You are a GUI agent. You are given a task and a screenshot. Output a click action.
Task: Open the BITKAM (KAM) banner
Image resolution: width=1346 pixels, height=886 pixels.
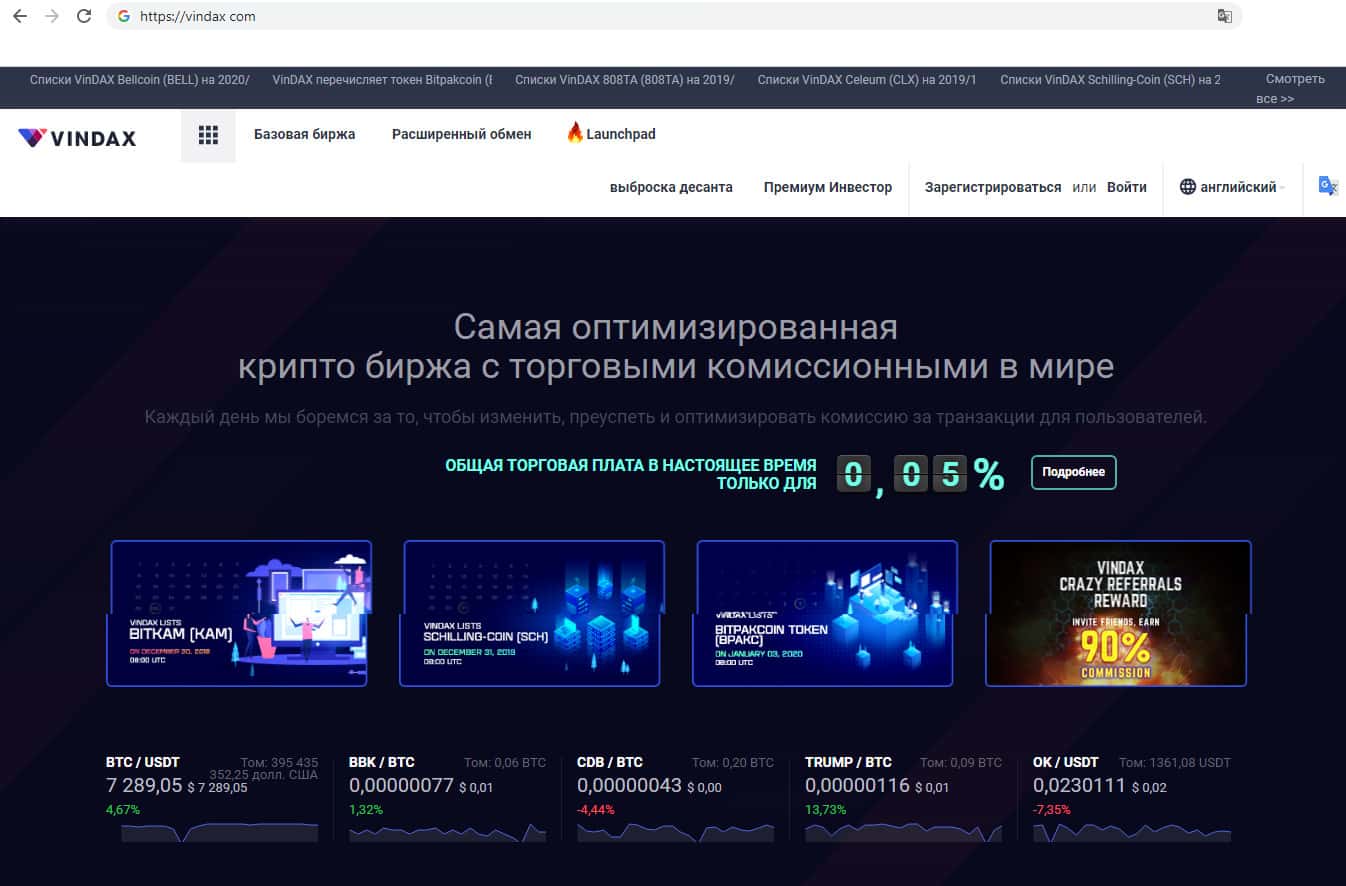pyautogui.click(x=238, y=613)
